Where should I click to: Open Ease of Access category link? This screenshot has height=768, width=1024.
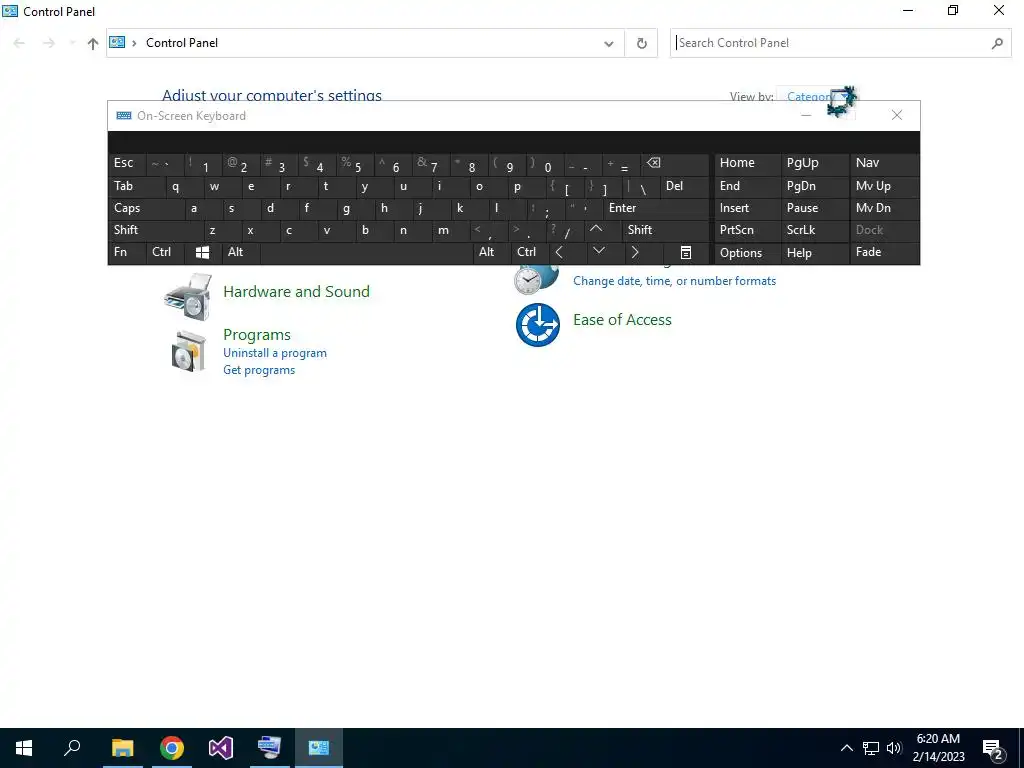[622, 319]
